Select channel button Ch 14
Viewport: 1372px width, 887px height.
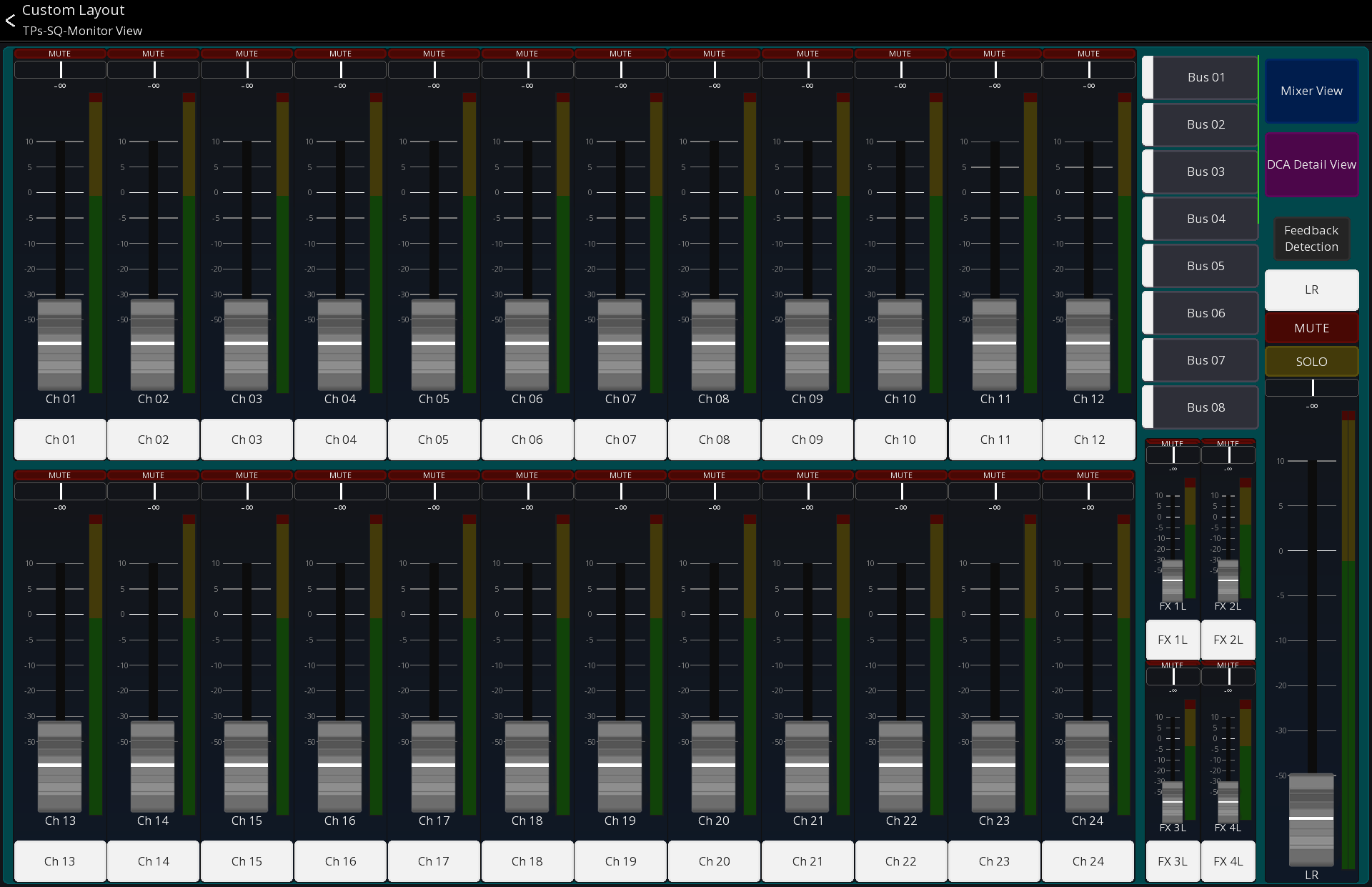(154, 861)
